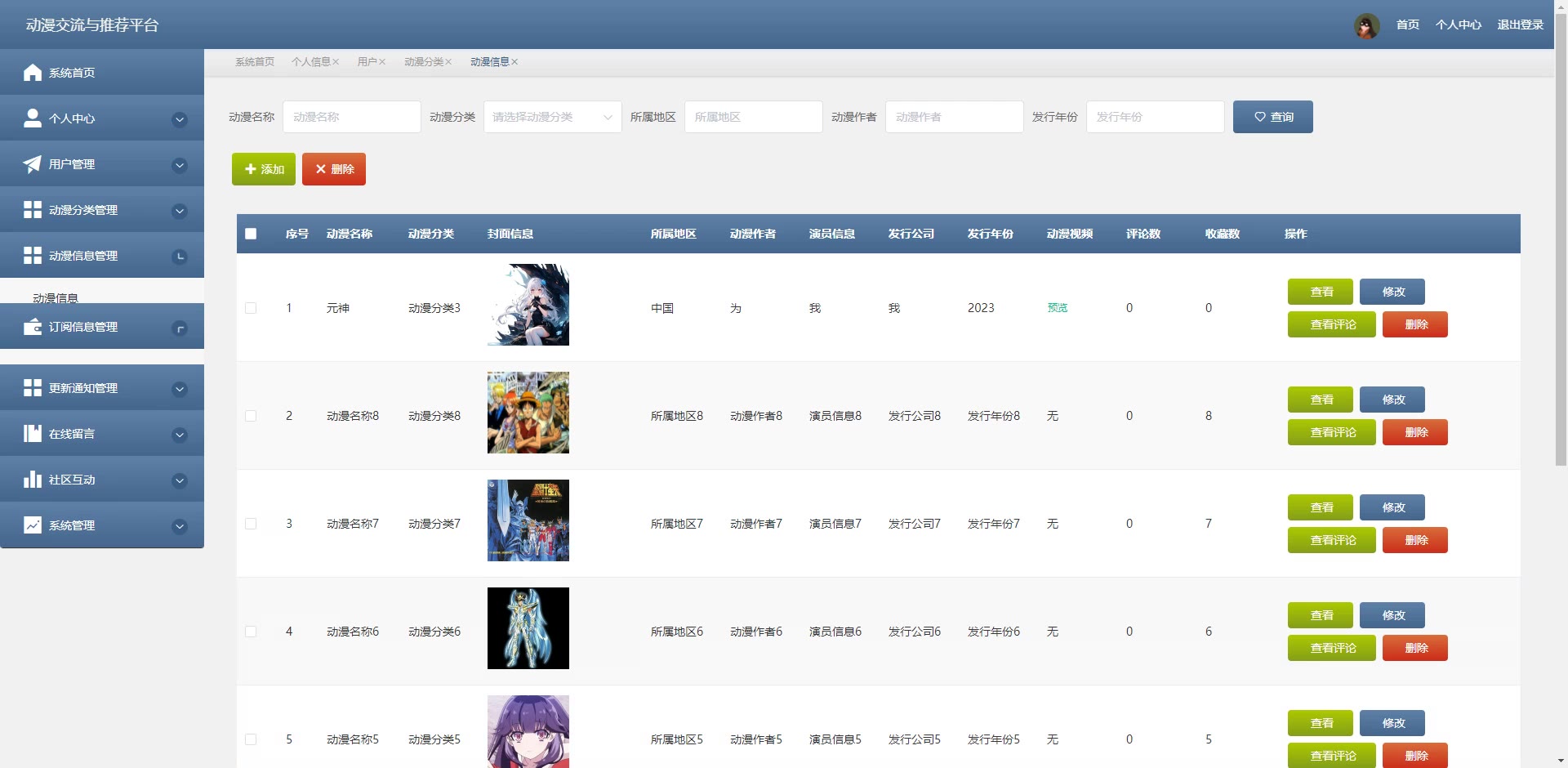
Task: Click the bookmark icon beside 在线留言
Action: [x=33, y=434]
